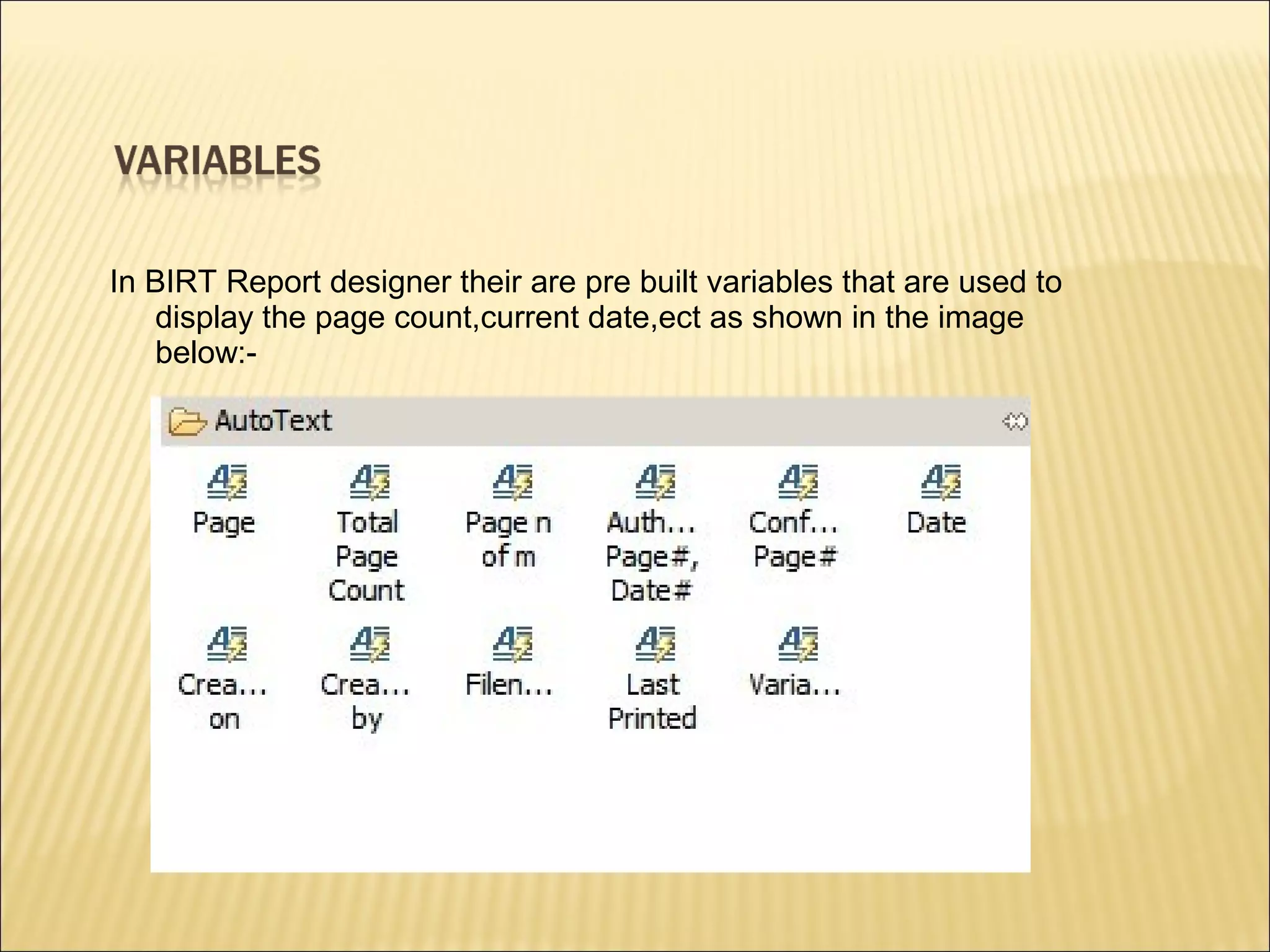1270x952 pixels.
Task: Select the Conf... Page# AutoText icon
Action: tap(798, 482)
